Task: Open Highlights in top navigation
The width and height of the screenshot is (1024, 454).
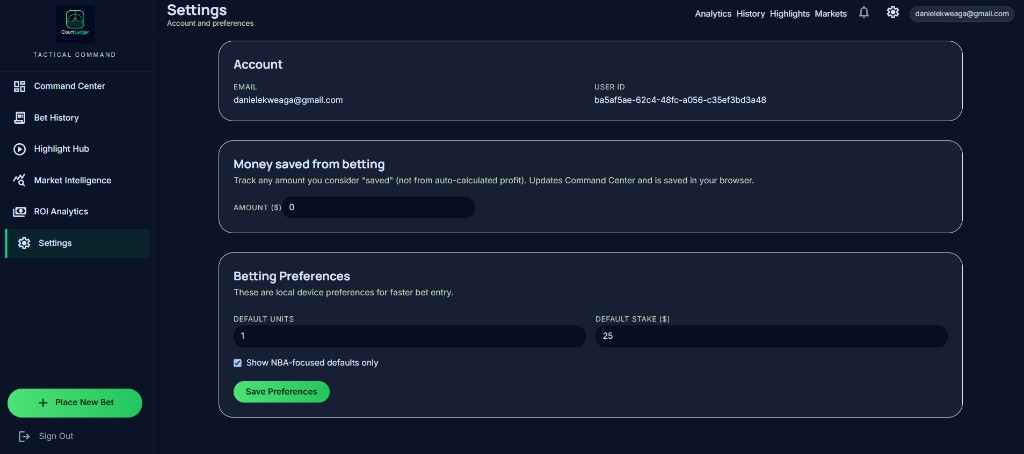Action: [x=790, y=13]
